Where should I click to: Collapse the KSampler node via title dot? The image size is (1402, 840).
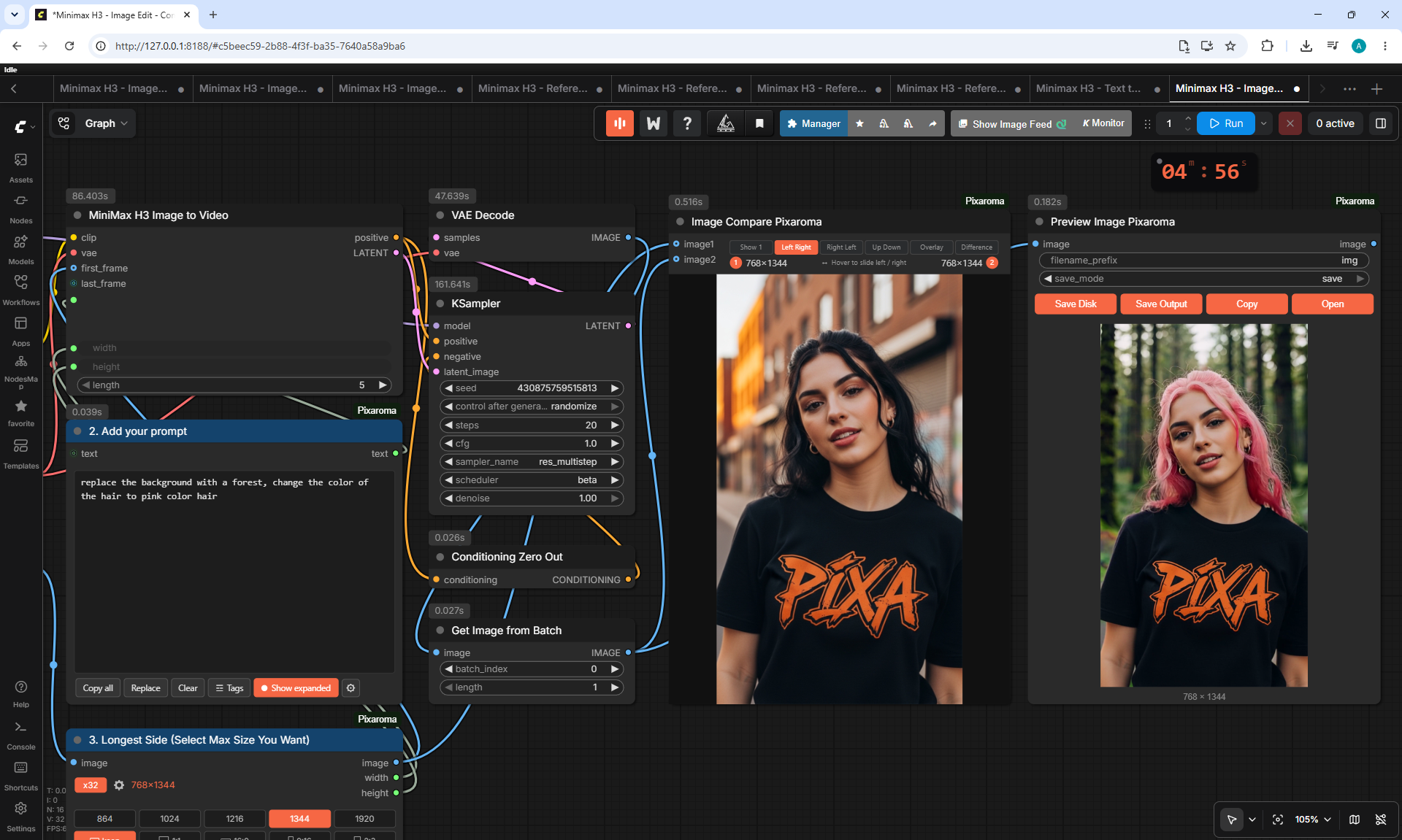[x=440, y=304]
